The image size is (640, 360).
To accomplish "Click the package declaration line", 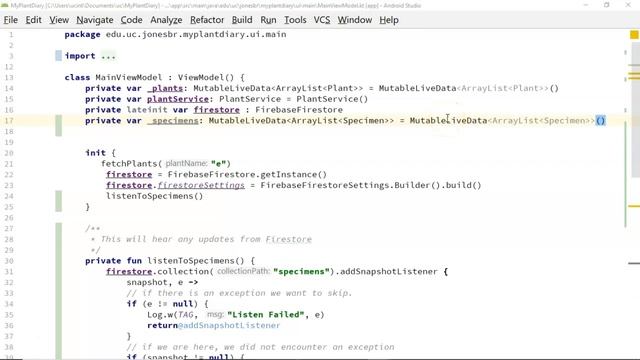I will tap(175, 35).
